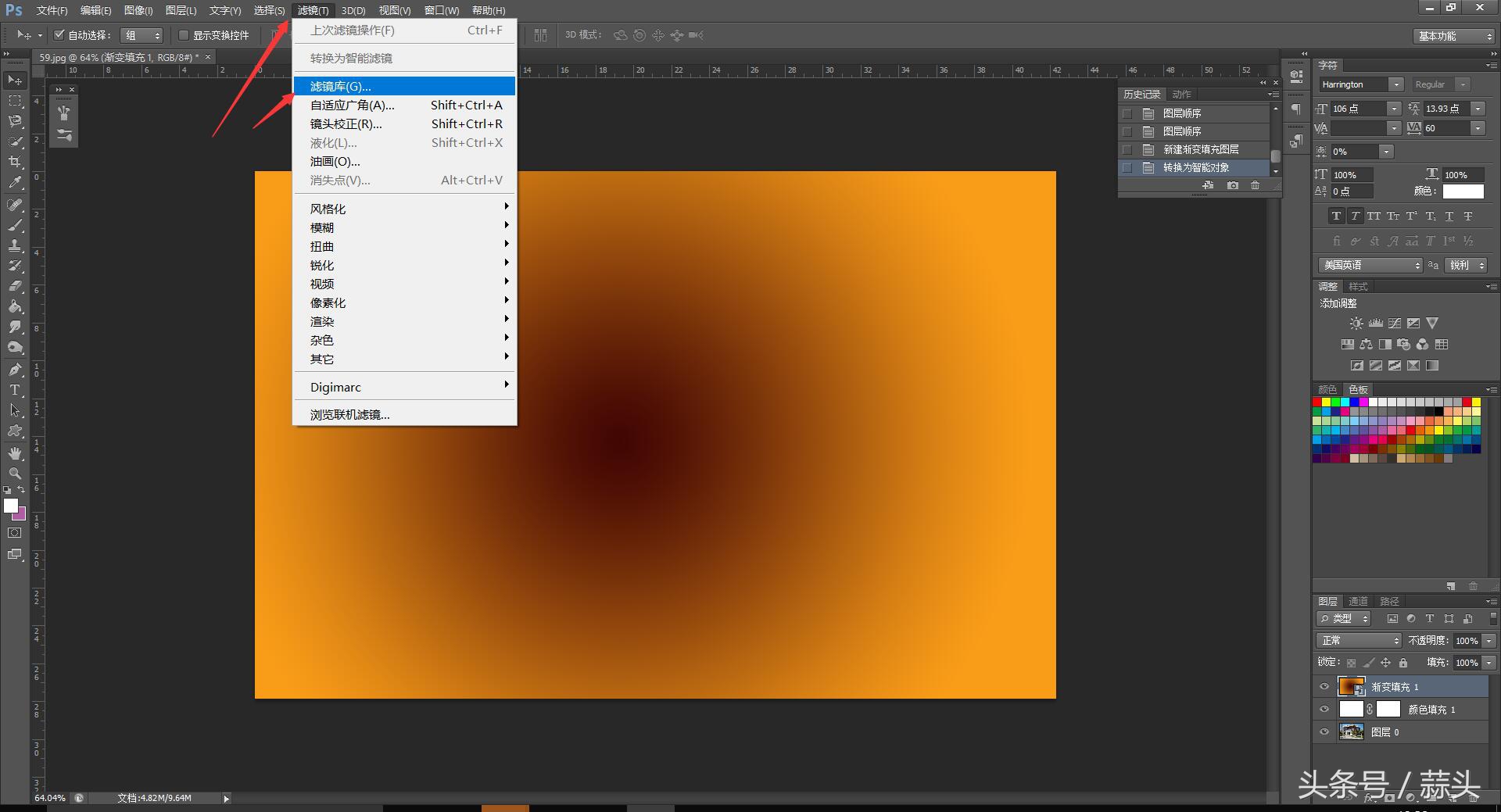Switch to the 通道 tab
The height and width of the screenshot is (812, 1501).
click(x=1358, y=601)
